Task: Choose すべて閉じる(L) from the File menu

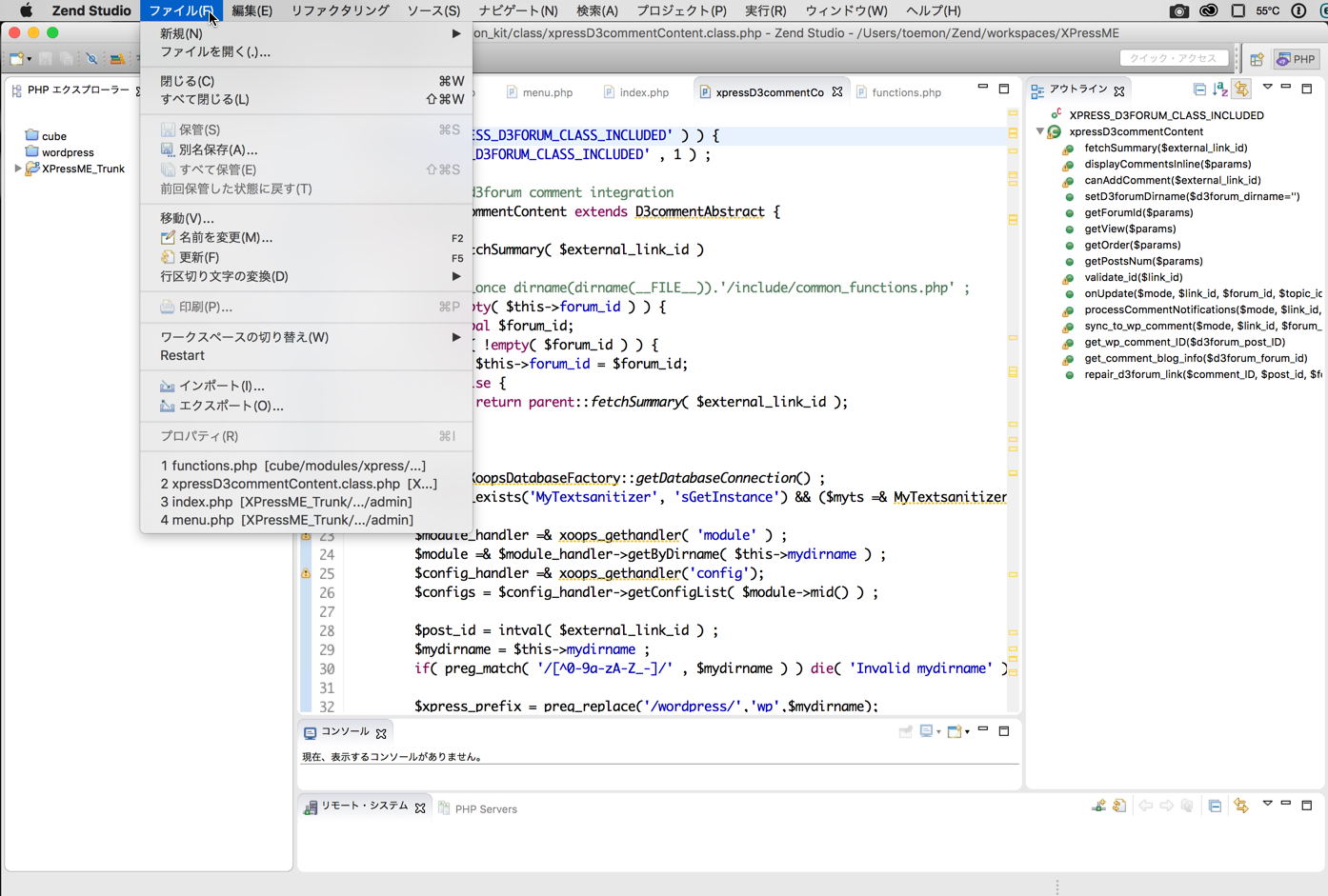Action: (307, 99)
